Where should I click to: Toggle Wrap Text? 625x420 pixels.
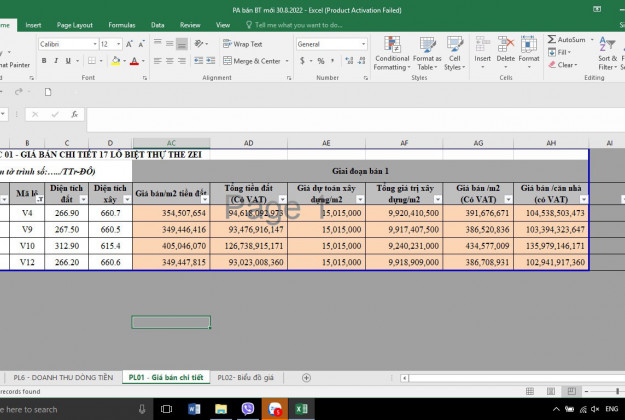pos(242,44)
